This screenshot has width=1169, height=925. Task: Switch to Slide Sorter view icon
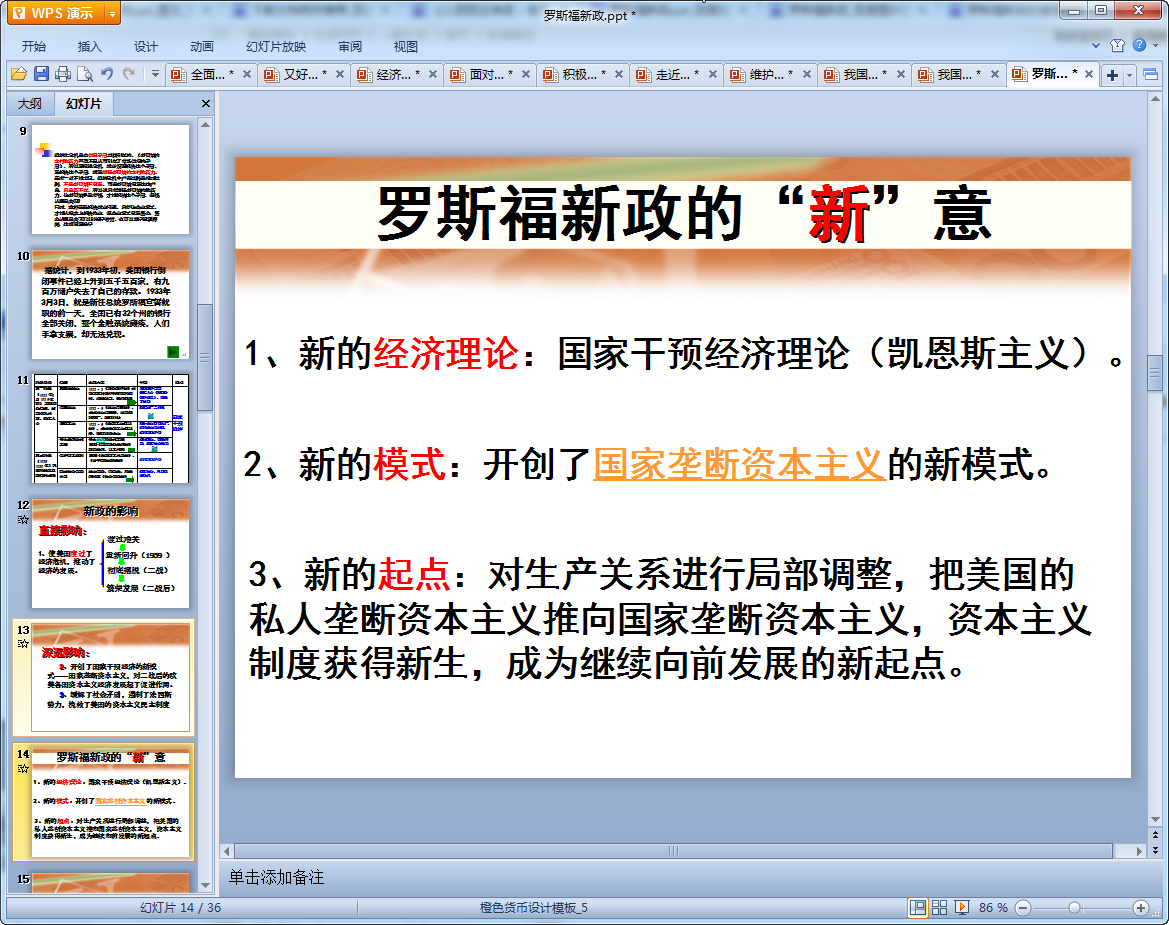point(939,907)
